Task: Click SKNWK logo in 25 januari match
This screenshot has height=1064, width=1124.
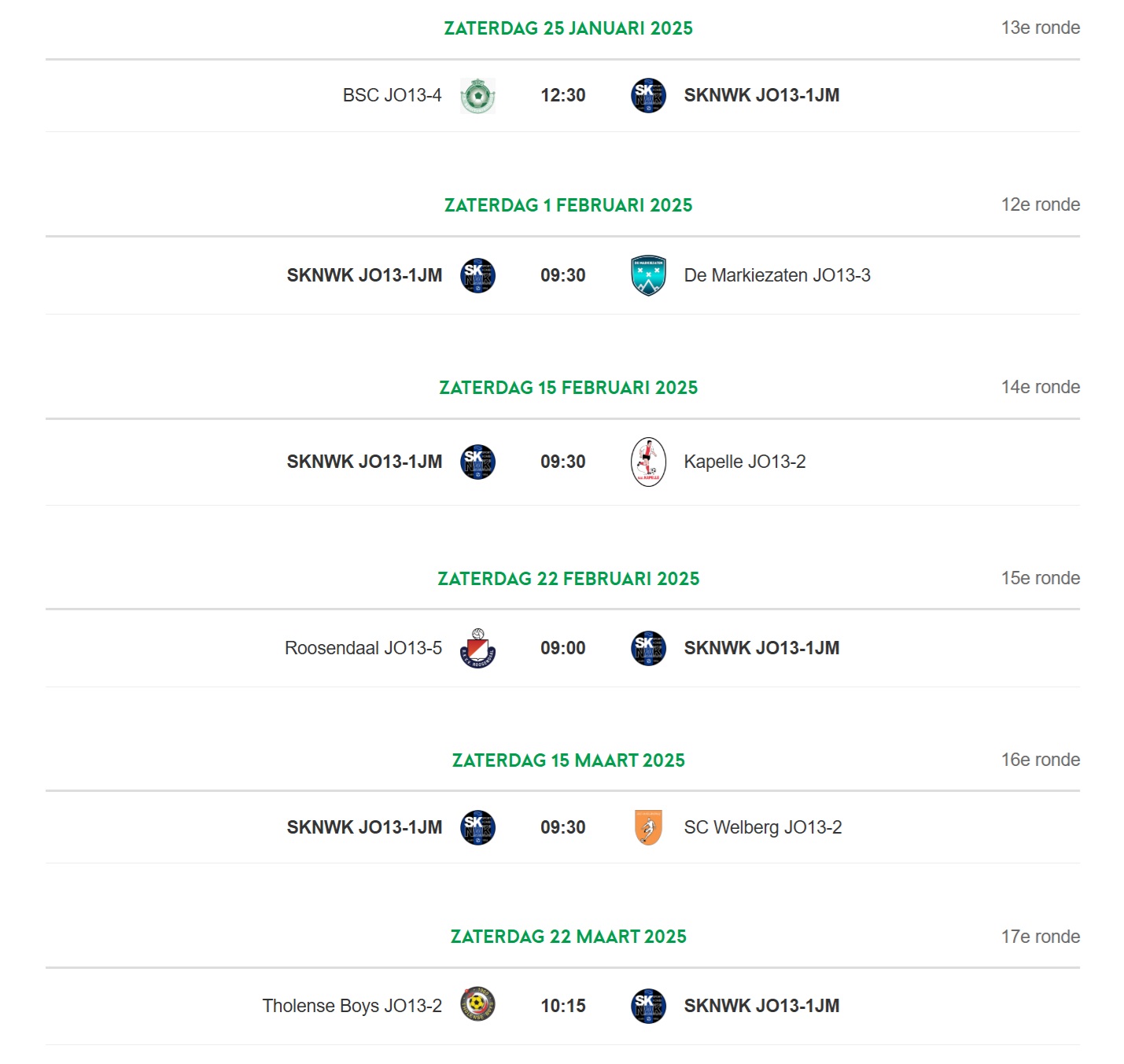Action: tap(649, 96)
